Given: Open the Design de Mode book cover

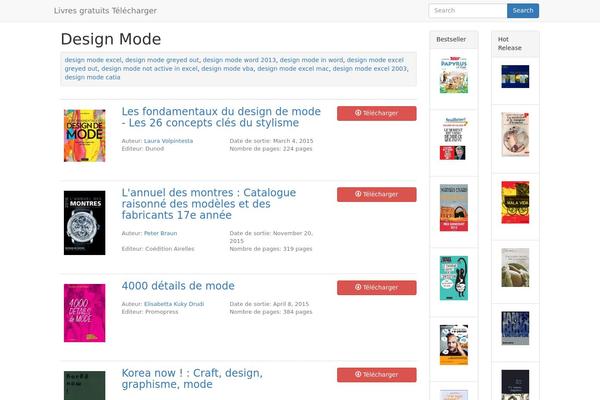Looking at the screenshot, I should pos(85,136).
